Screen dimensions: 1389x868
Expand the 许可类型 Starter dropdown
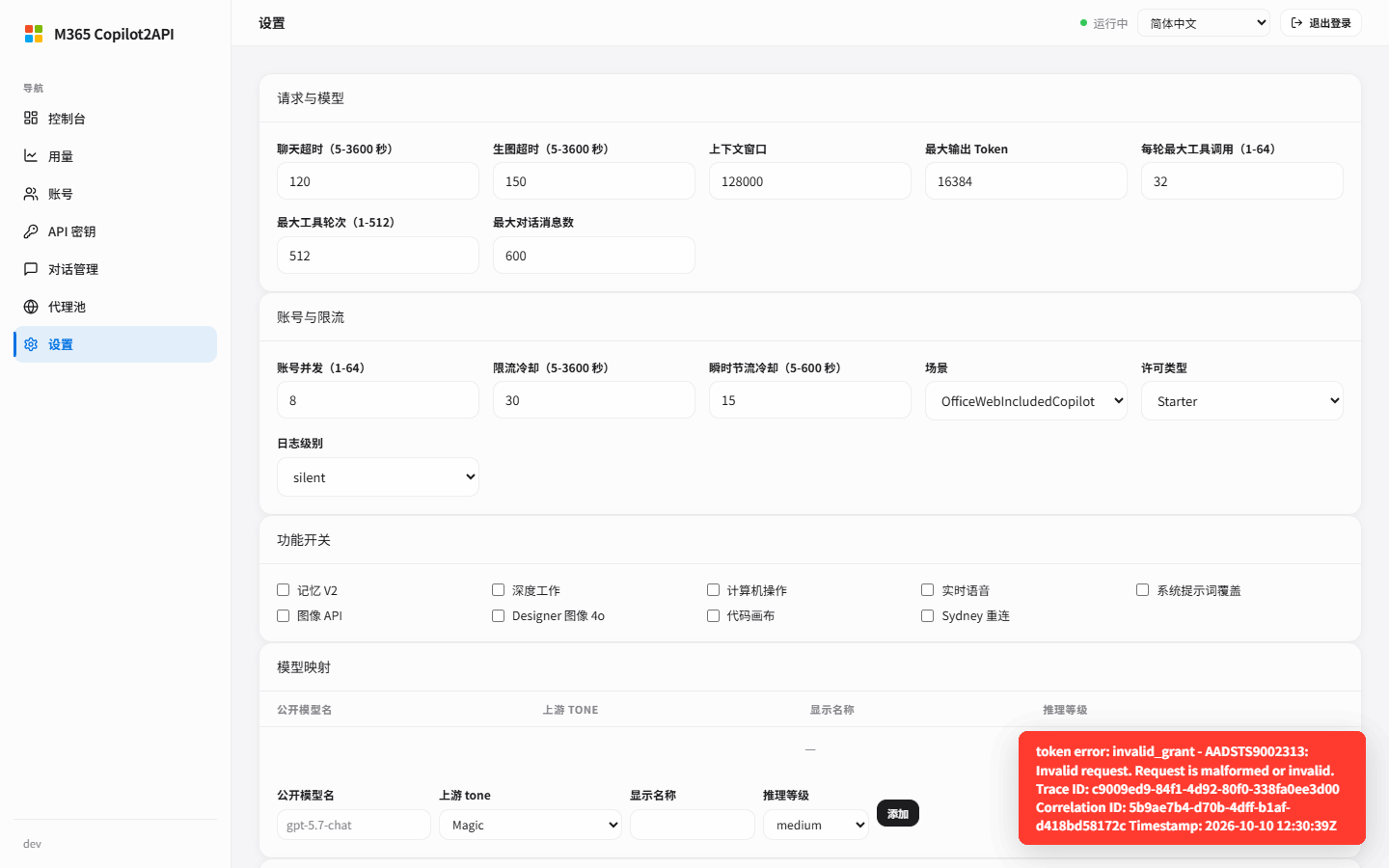(x=1242, y=401)
